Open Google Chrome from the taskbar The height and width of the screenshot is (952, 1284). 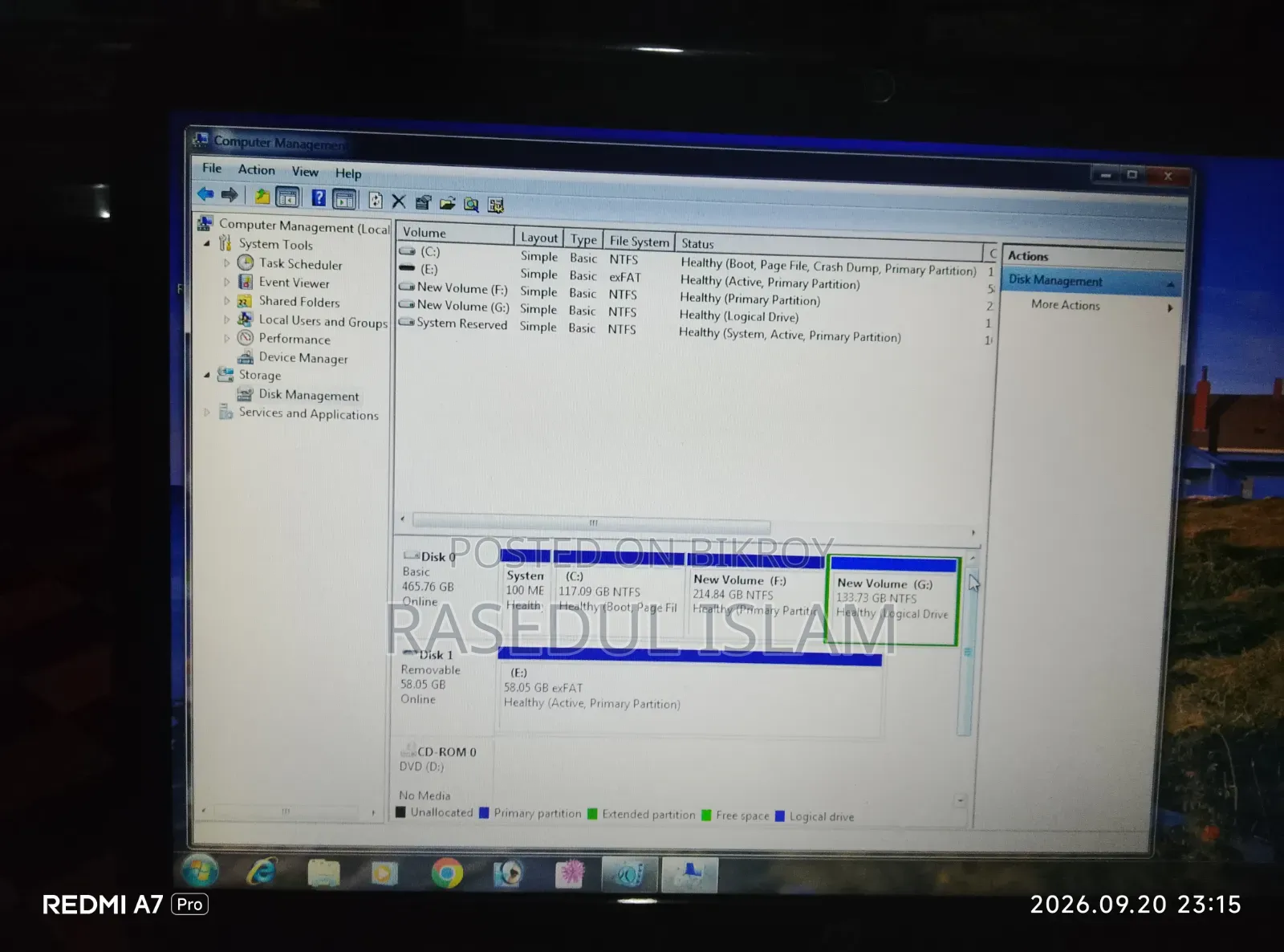click(x=447, y=873)
